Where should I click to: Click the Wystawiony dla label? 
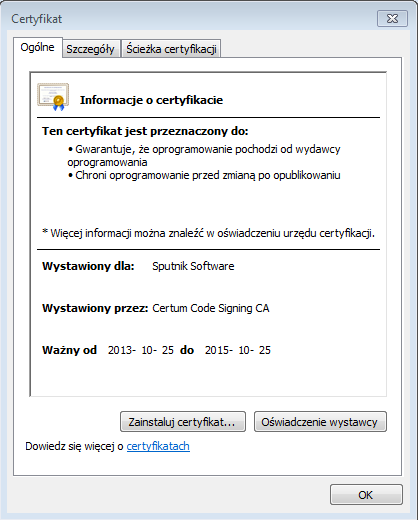point(88,266)
